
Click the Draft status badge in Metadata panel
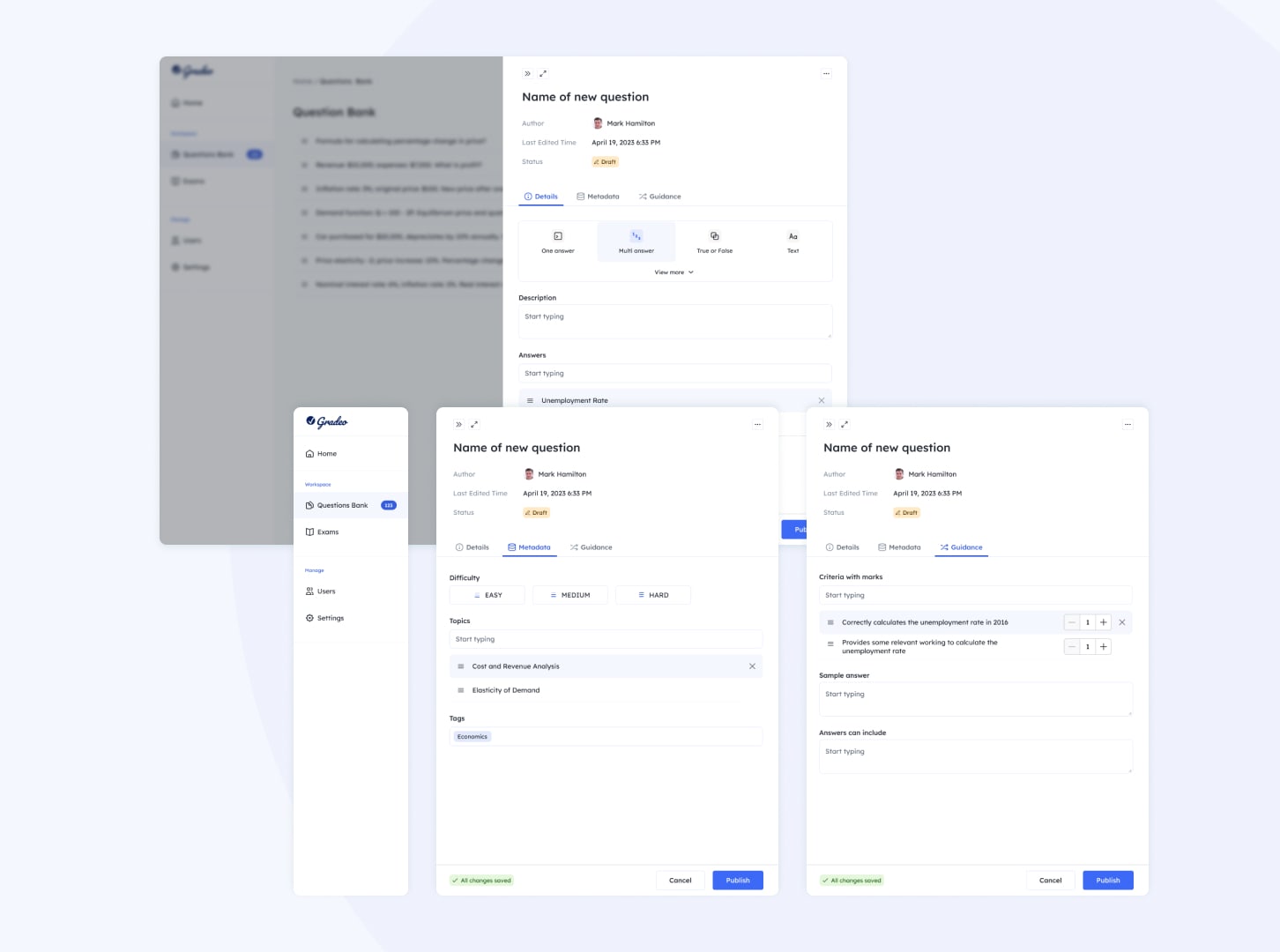536,513
